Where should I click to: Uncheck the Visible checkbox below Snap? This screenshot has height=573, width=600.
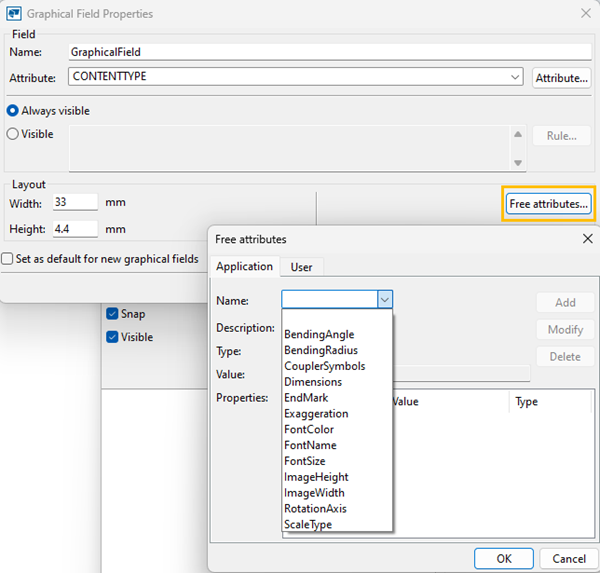pyautogui.click(x=112, y=337)
